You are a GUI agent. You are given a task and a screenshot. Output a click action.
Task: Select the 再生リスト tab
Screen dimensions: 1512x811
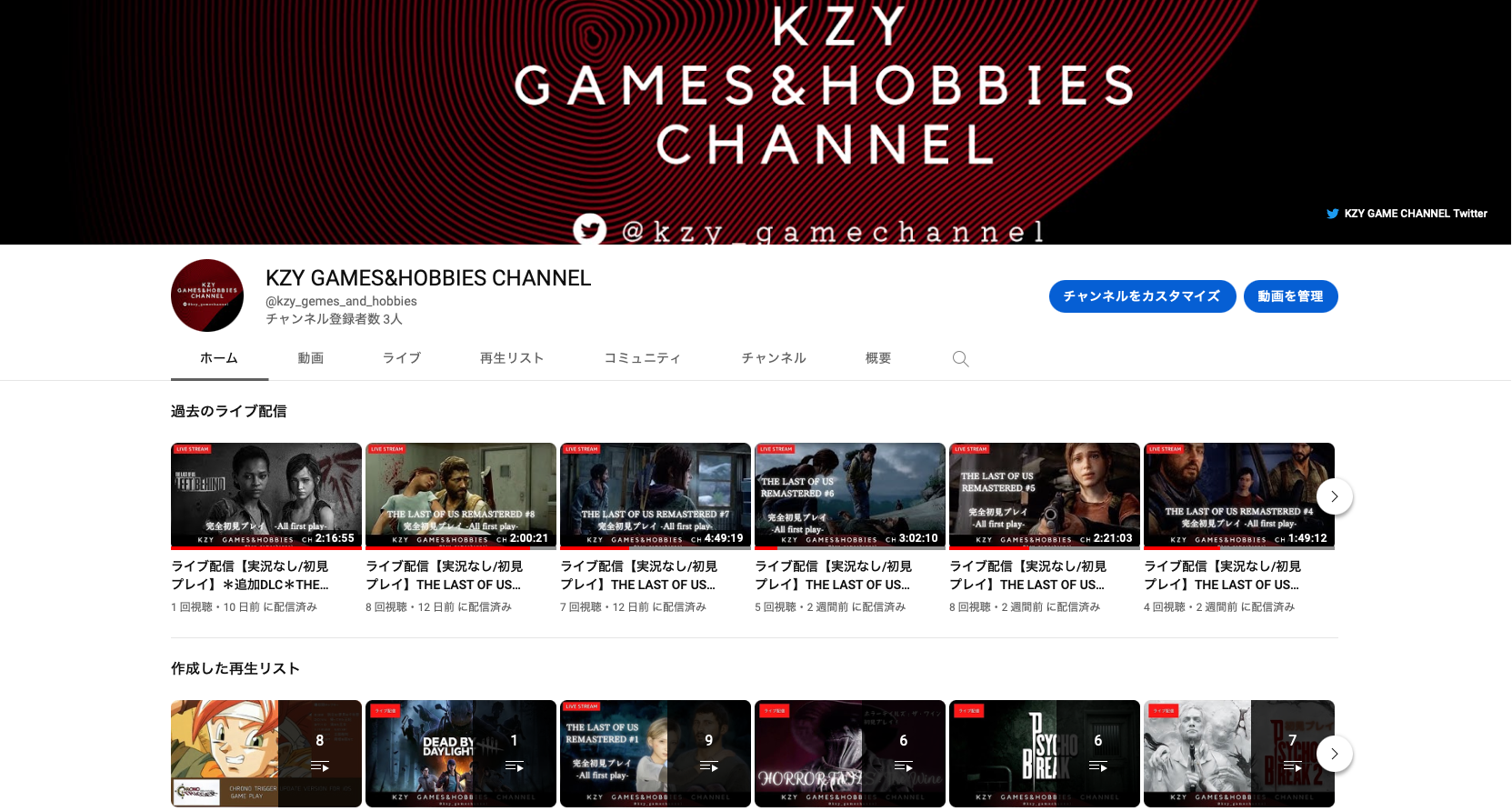pyautogui.click(x=512, y=358)
